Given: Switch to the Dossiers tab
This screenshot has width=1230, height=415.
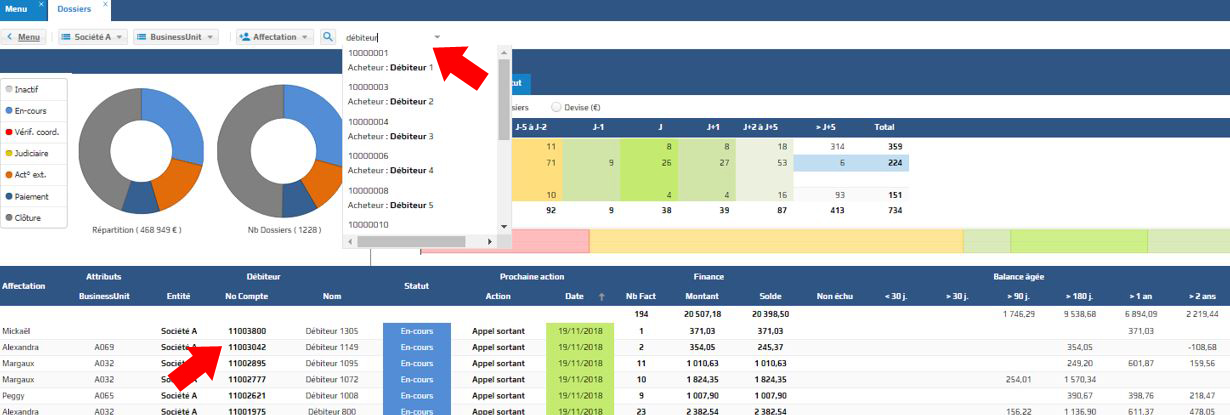Looking at the screenshot, I should (x=75, y=9).
